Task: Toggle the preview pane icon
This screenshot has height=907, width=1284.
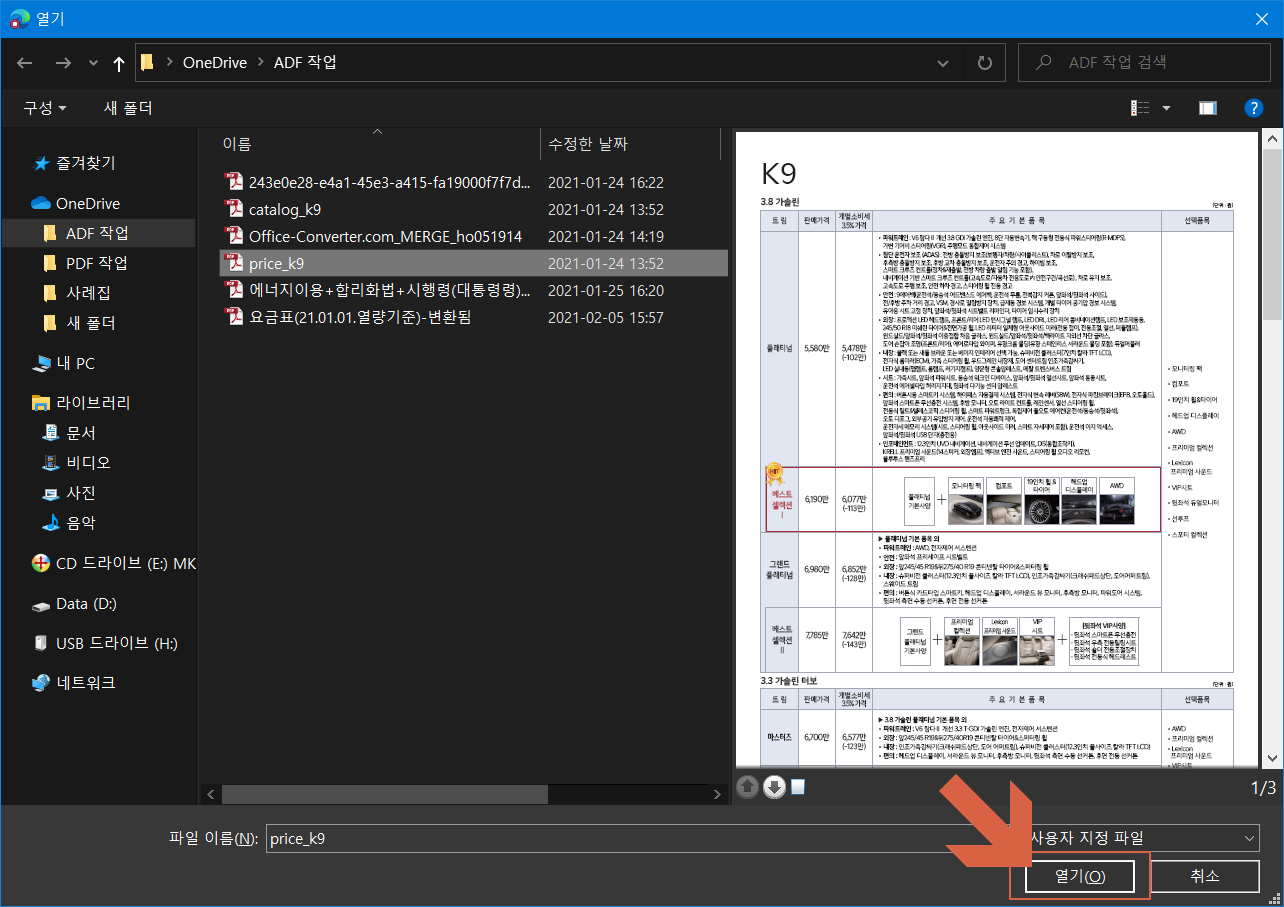Action: [x=1207, y=107]
